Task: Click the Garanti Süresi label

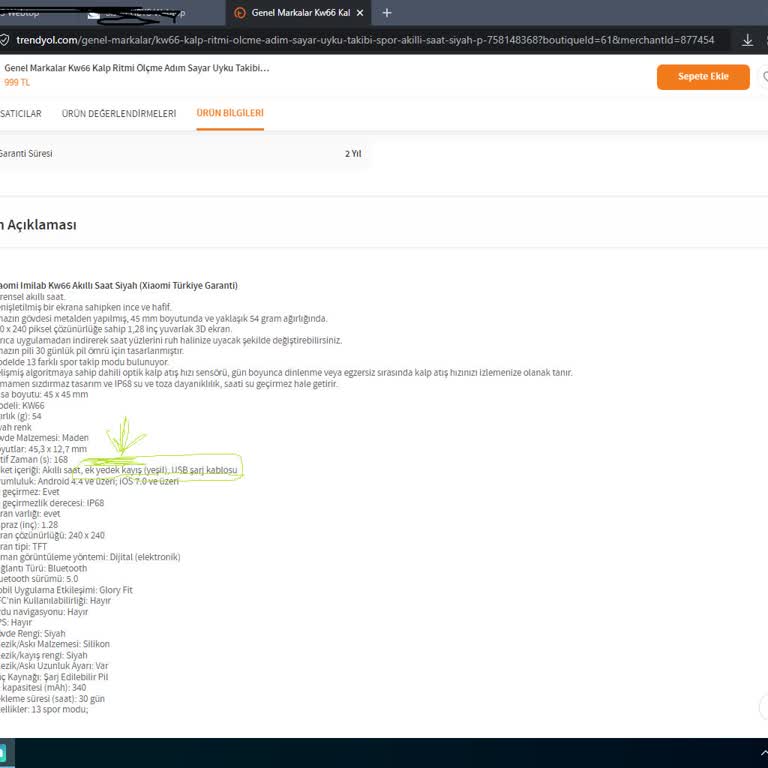Action: click(26, 153)
